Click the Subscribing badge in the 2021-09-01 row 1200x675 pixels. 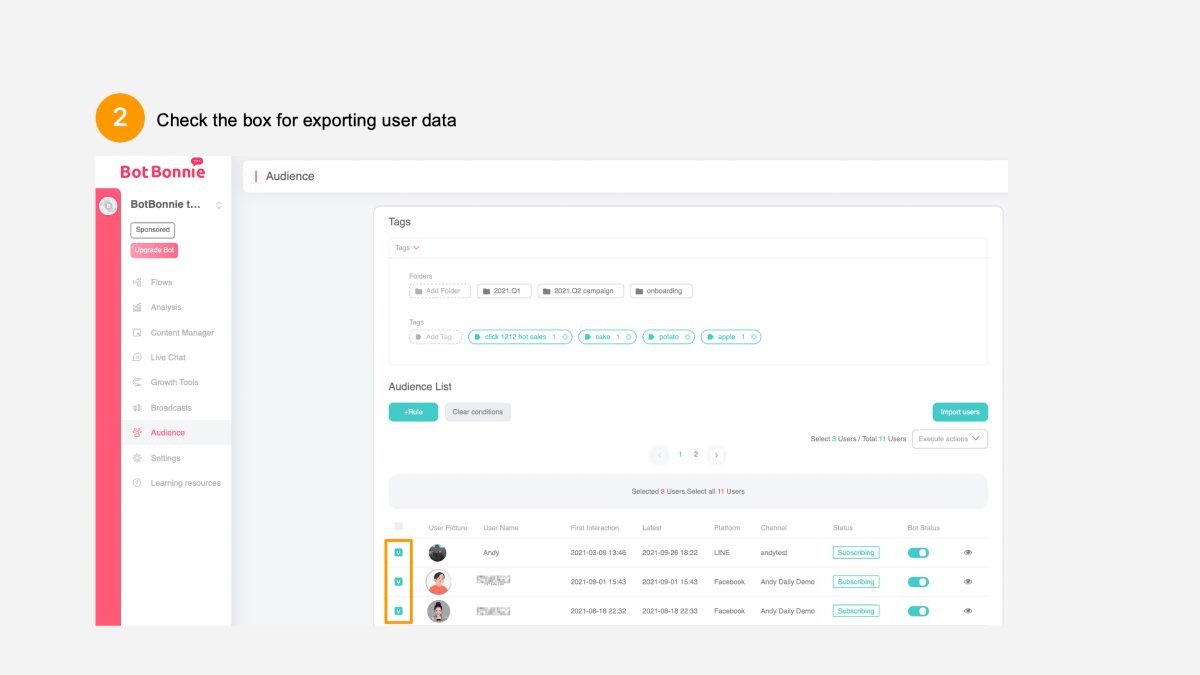[x=856, y=581]
